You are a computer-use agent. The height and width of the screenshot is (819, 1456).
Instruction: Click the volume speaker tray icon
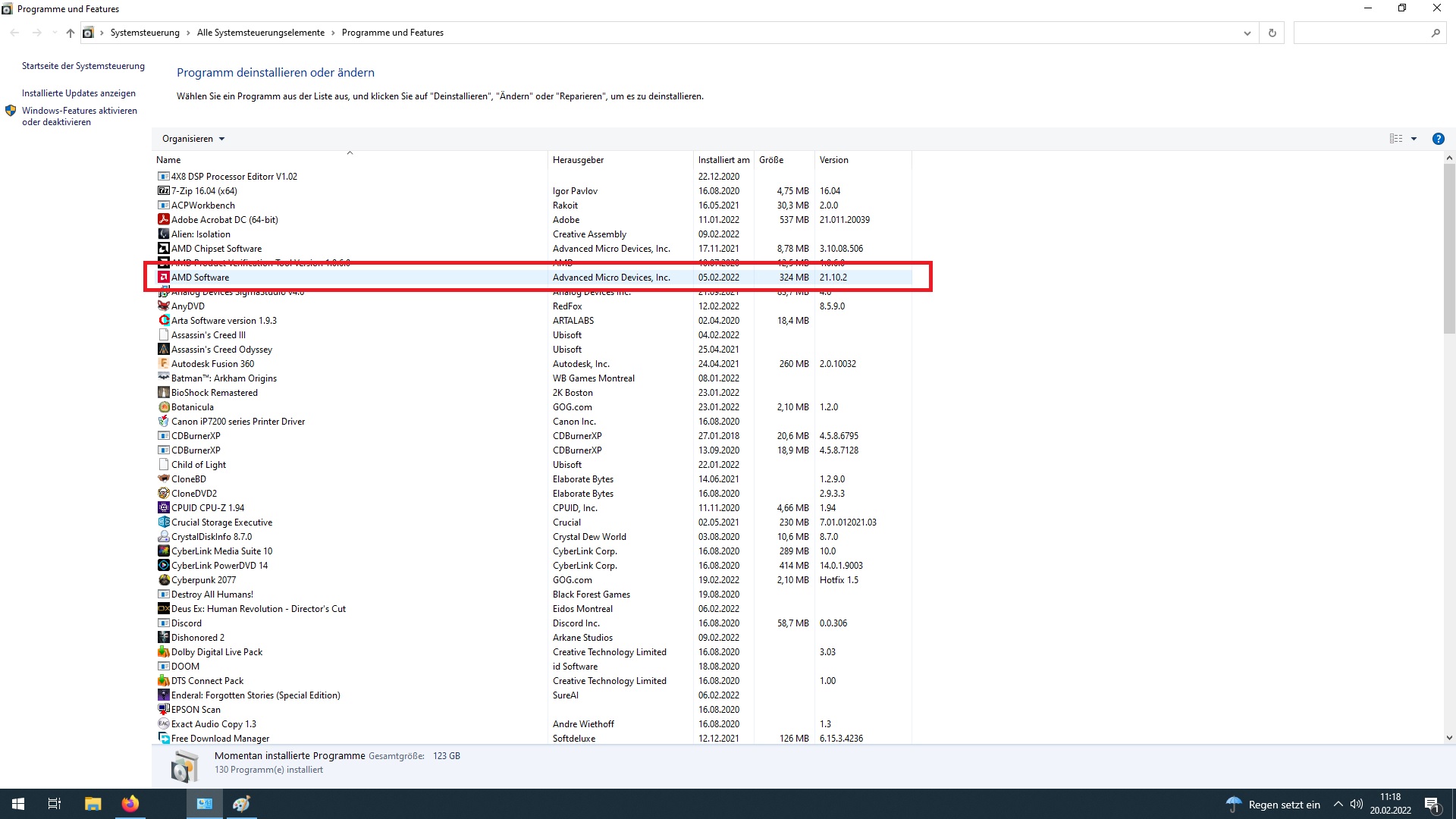coord(1357,805)
